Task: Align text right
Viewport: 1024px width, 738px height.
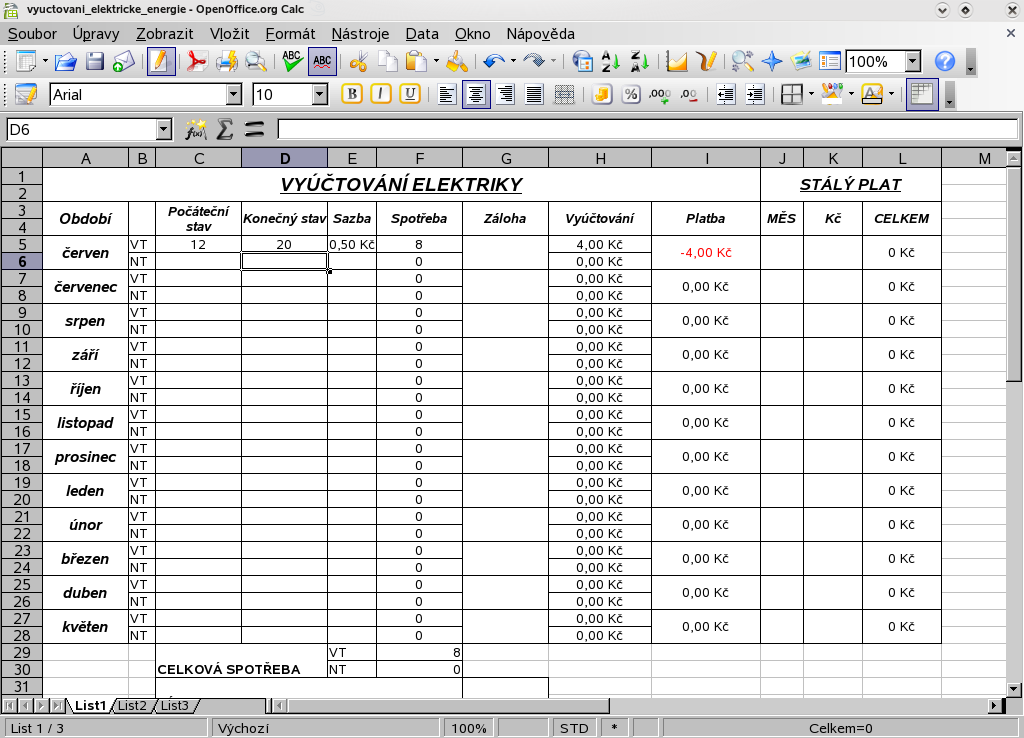Action: (505, 95)
